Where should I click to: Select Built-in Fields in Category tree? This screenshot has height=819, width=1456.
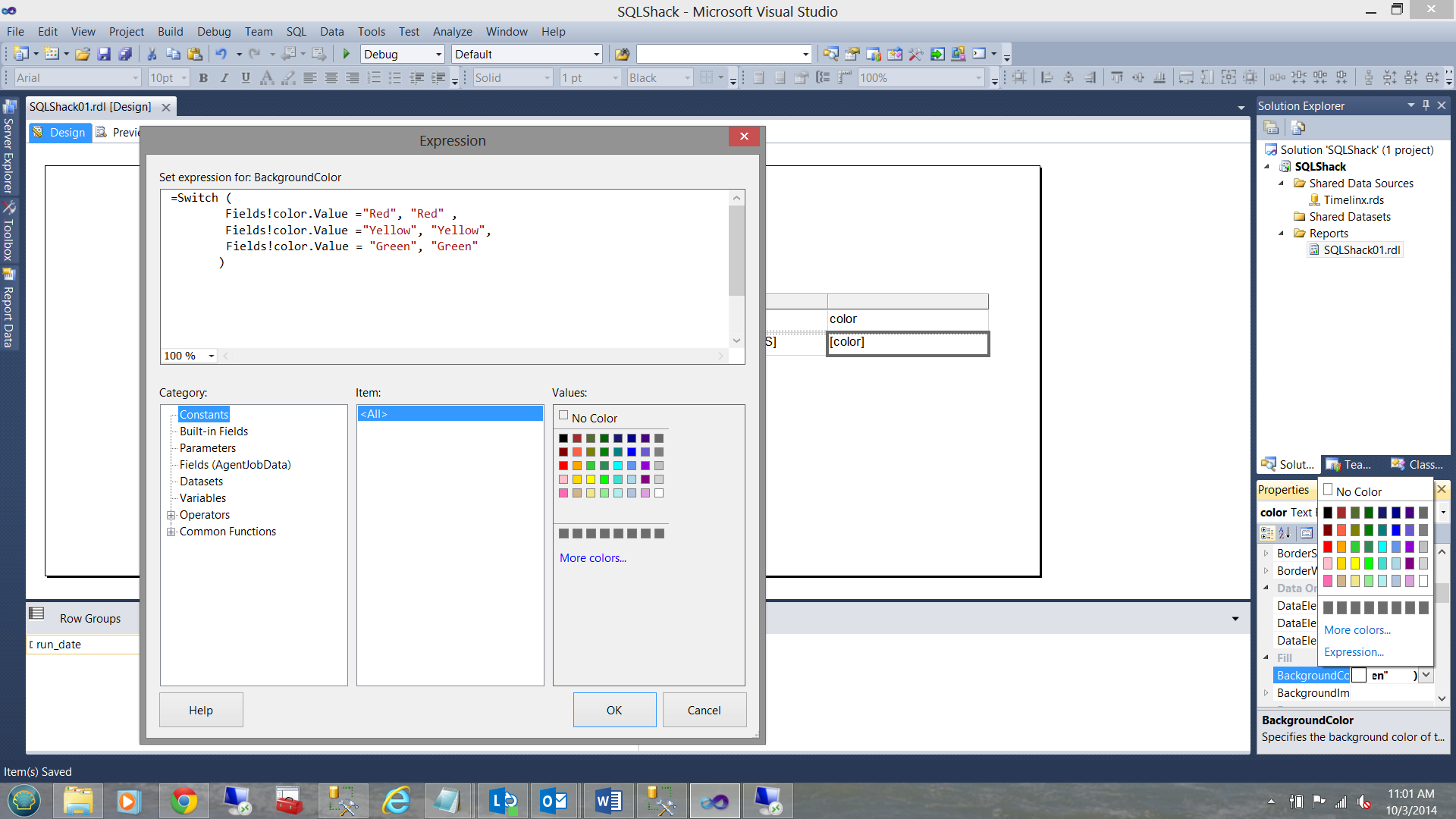[214, 431]
